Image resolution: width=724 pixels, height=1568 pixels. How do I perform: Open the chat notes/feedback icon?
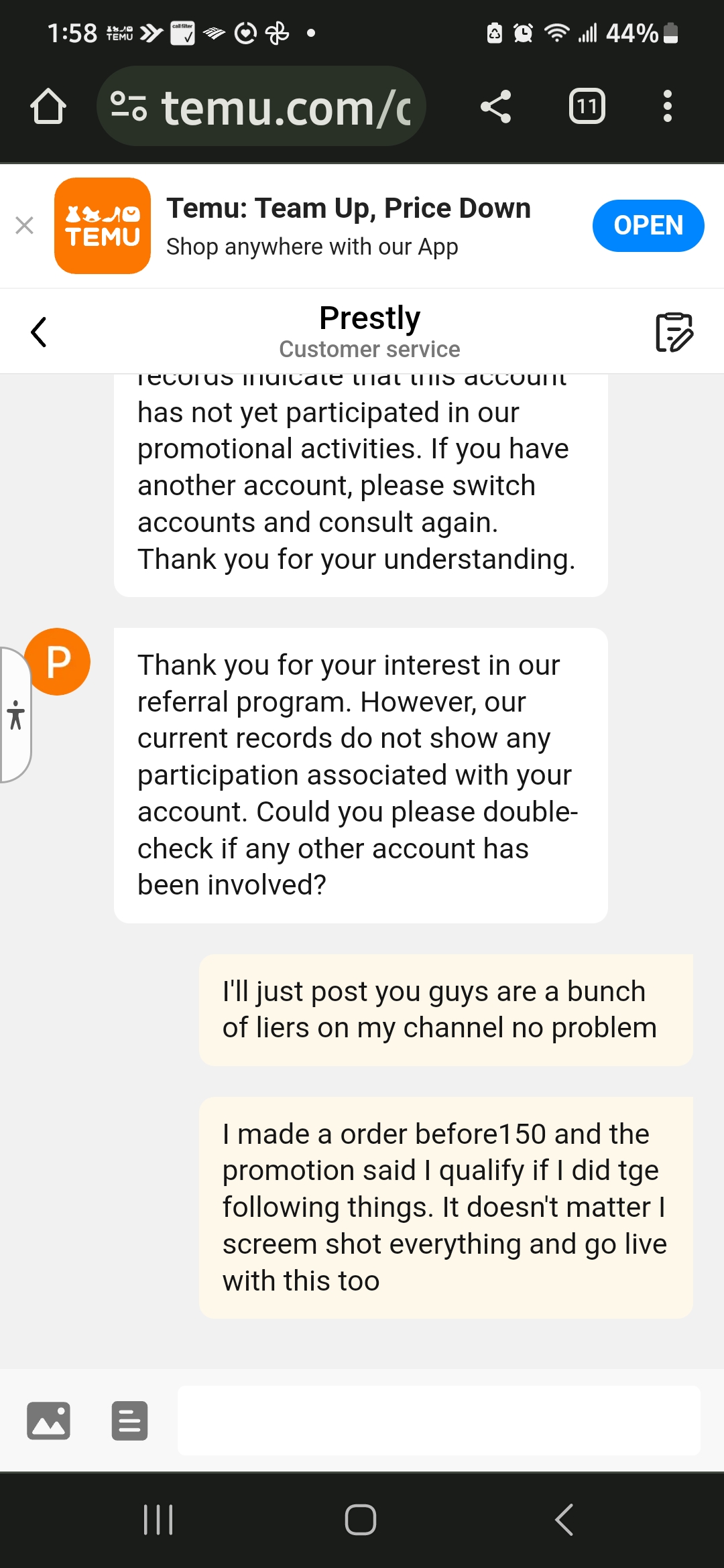(x=674, y=332)
